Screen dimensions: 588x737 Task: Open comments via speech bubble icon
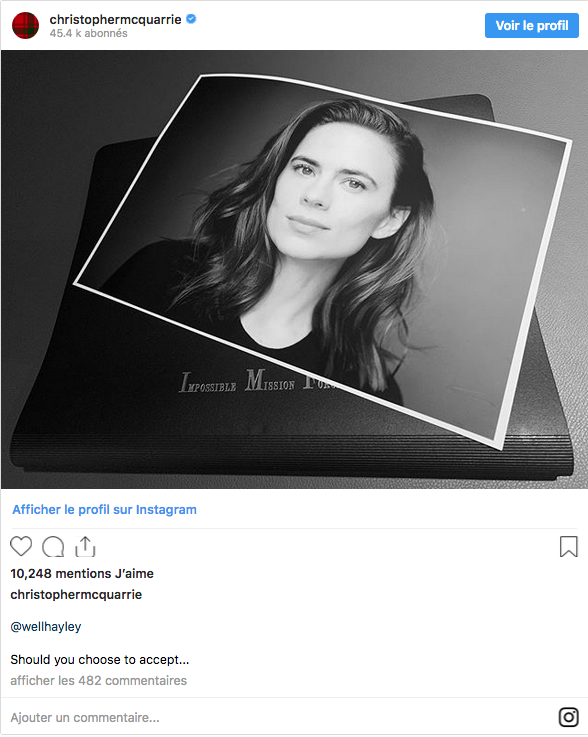[x=53, y=547]
